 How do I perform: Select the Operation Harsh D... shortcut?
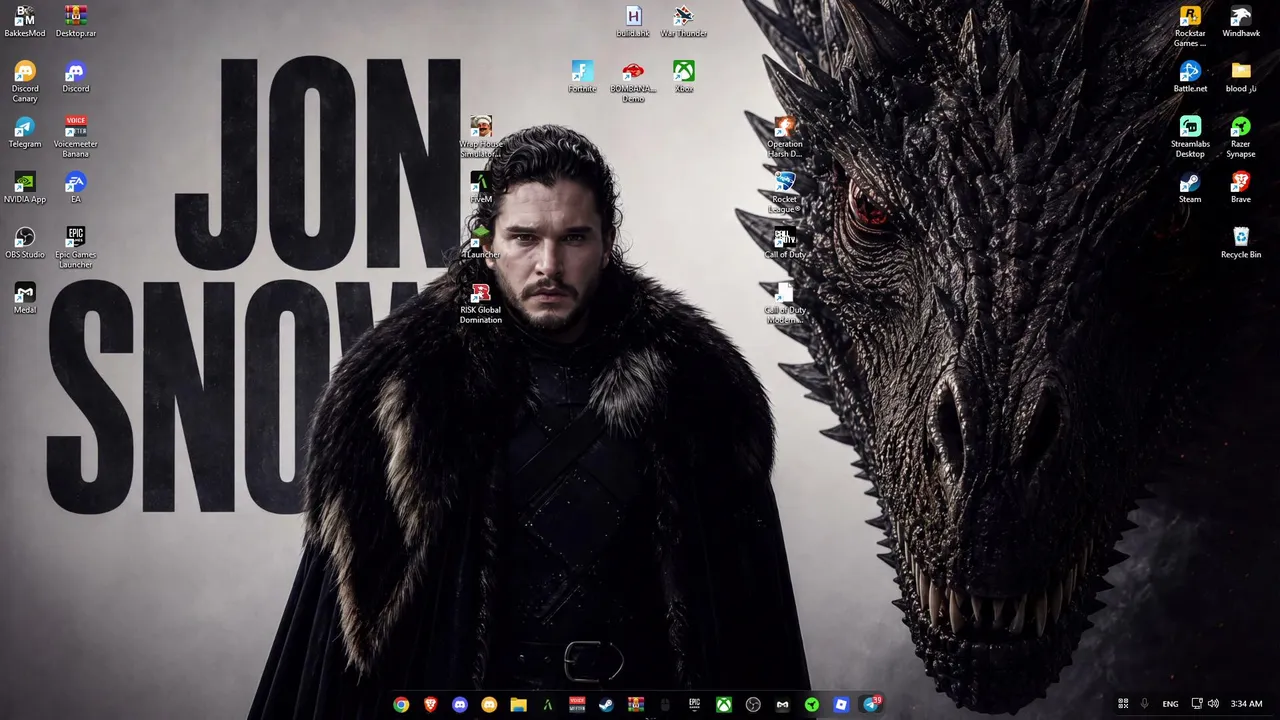785,137
